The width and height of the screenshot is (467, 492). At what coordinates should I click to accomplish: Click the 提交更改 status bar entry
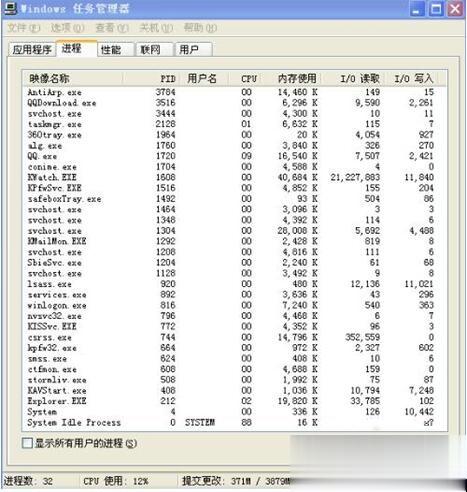click(x=236, y=481)
